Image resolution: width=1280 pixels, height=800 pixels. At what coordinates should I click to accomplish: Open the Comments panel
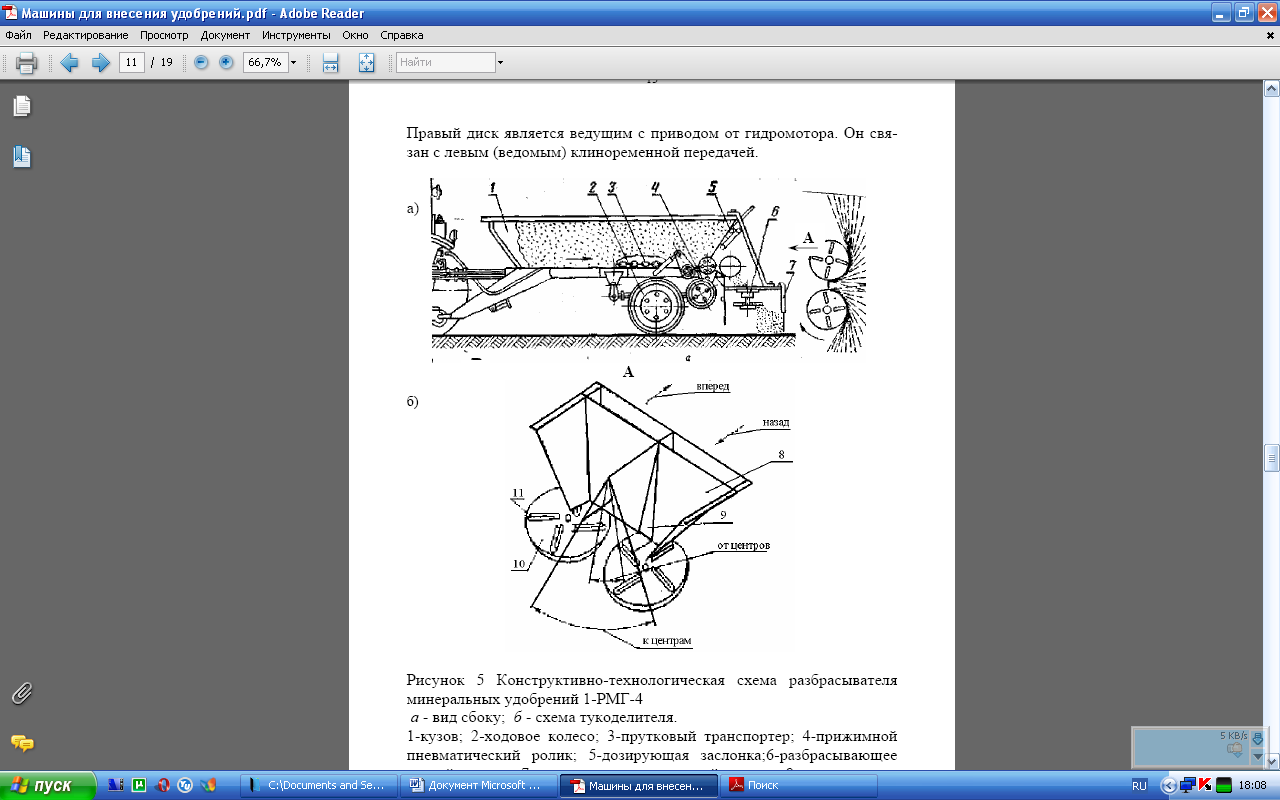[x=22, y=743]
